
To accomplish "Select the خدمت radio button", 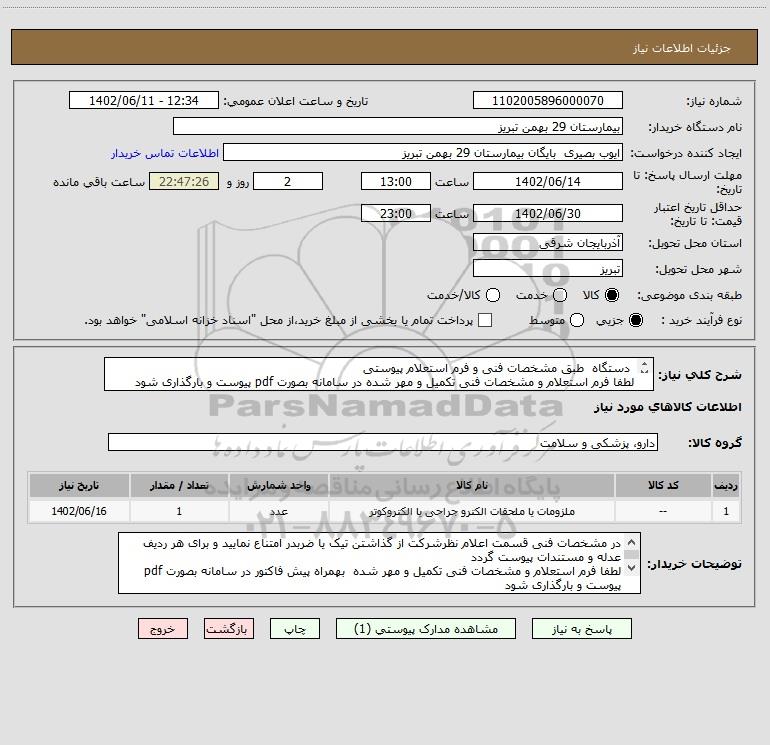I will (560, 295).
